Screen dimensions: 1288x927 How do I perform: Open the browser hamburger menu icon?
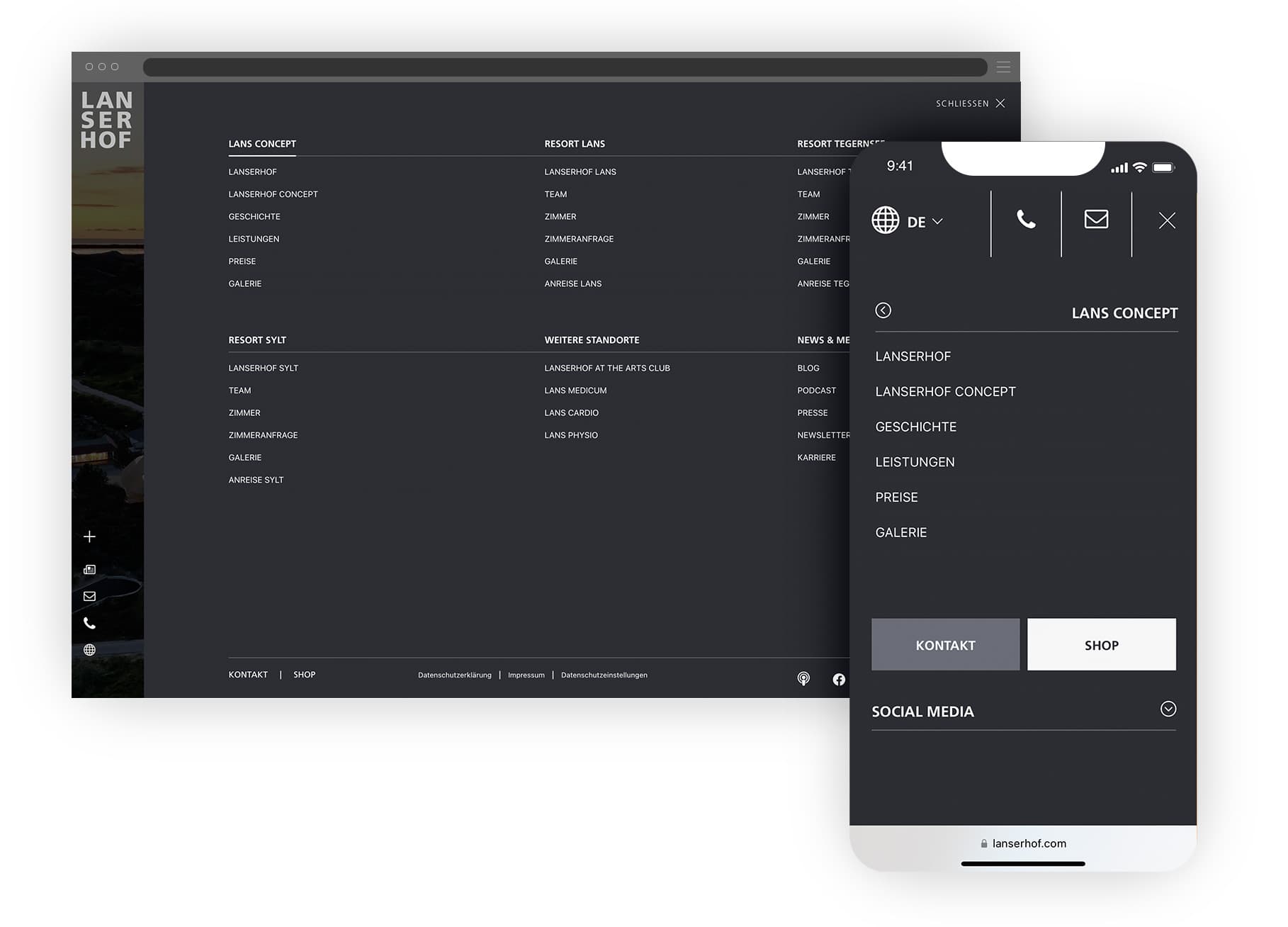click(1003, 67)
